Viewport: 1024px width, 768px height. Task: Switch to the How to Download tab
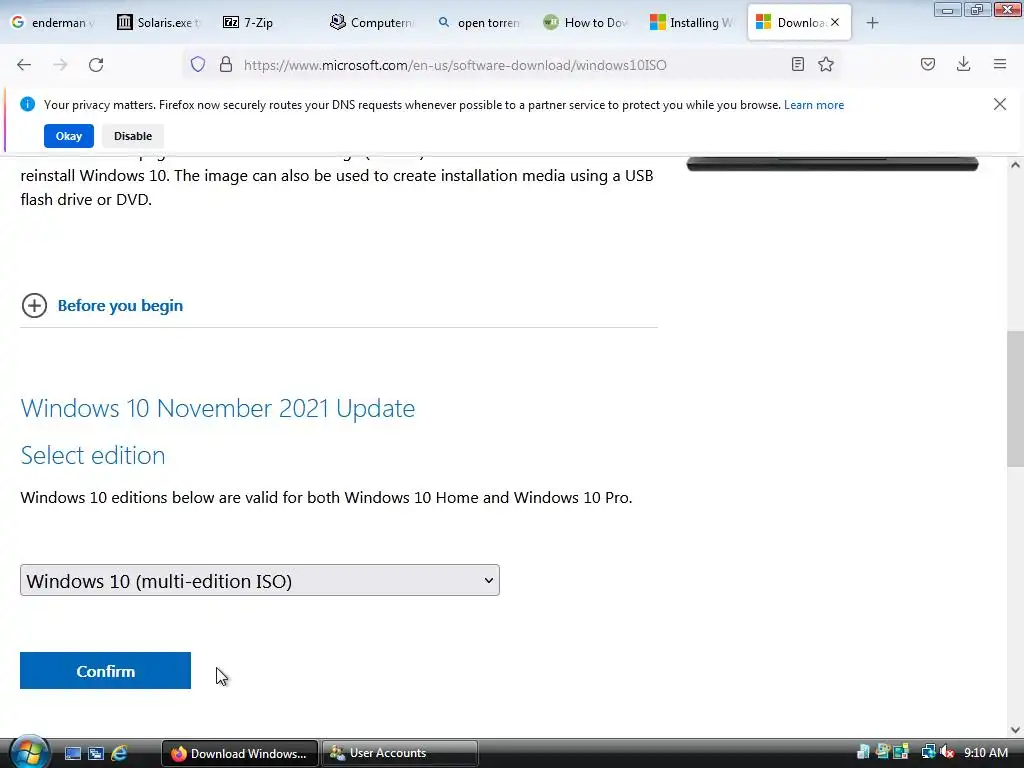pos(586,22)
